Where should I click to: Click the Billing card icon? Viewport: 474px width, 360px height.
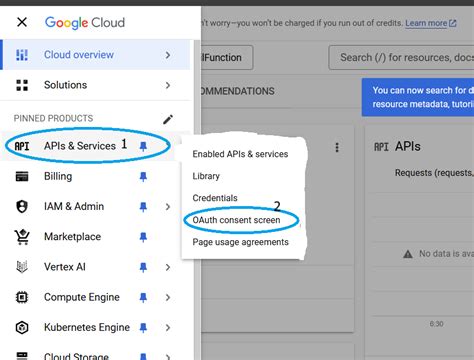[x=22, y=176]
